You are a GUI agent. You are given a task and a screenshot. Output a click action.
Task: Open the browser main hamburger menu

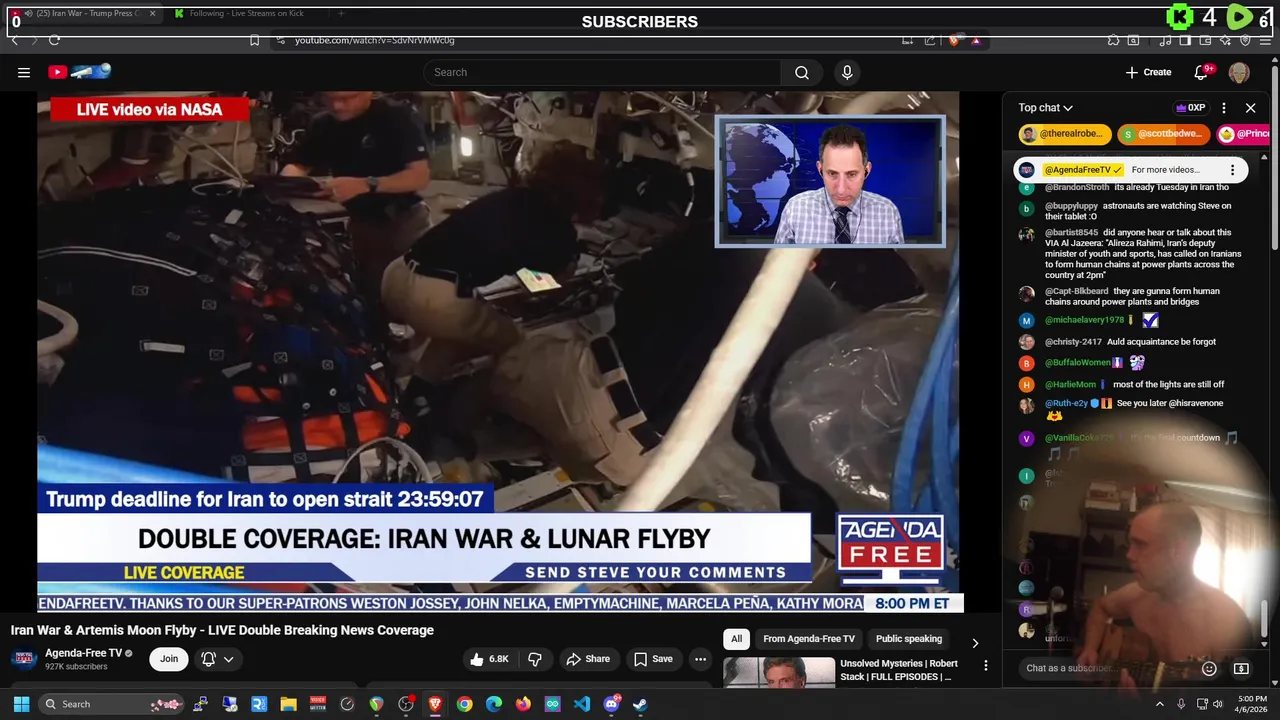tap(1265, 40)
